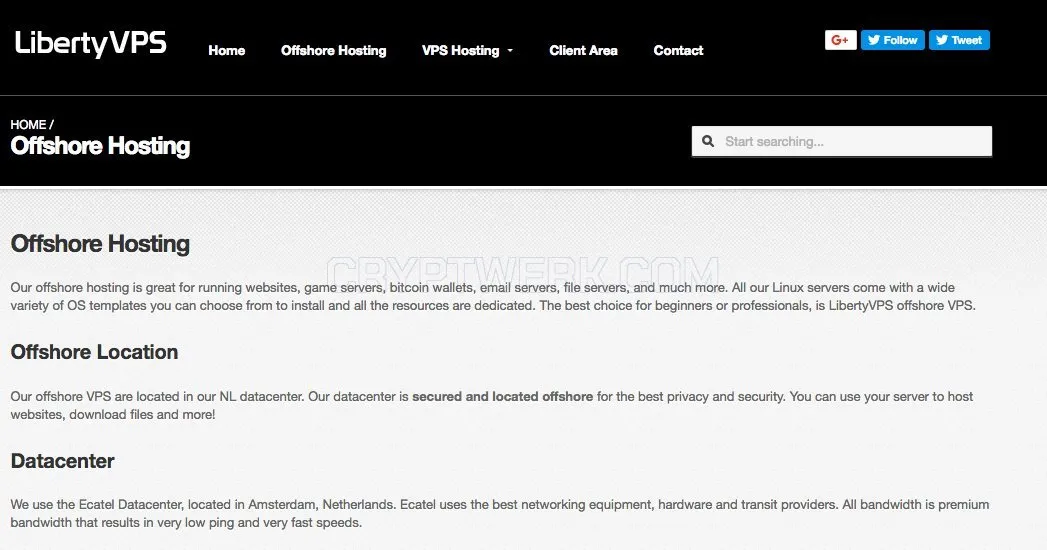Open the Client Area page
Screen dimensions: 1047x550
pyautogui.click(x=583, y=51)
